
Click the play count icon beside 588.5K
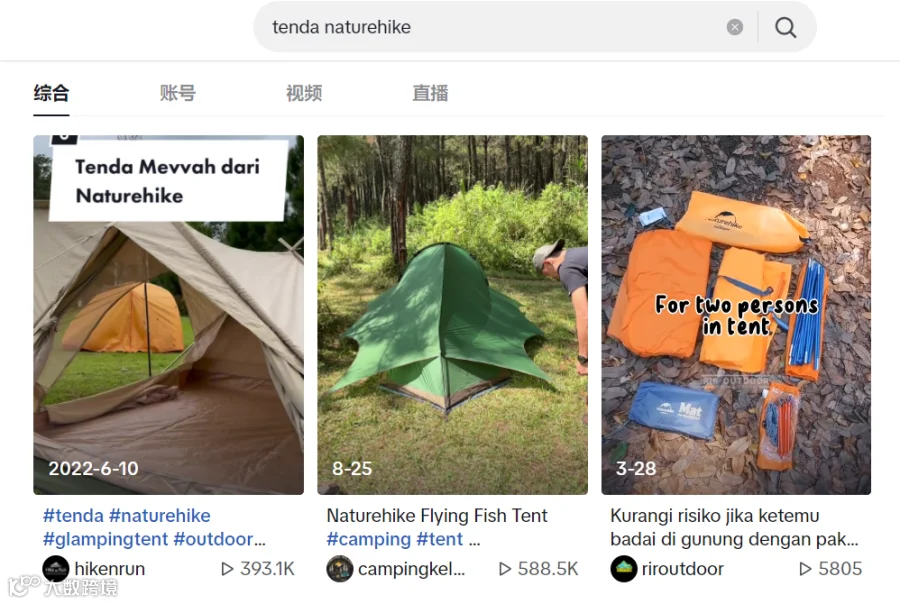[505, 569]
